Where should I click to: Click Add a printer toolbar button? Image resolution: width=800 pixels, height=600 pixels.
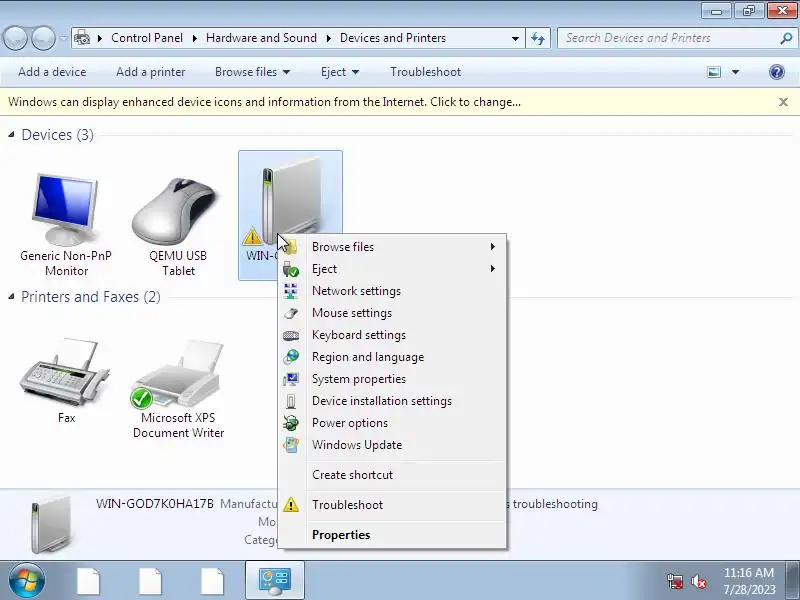[x=151, y=72]
